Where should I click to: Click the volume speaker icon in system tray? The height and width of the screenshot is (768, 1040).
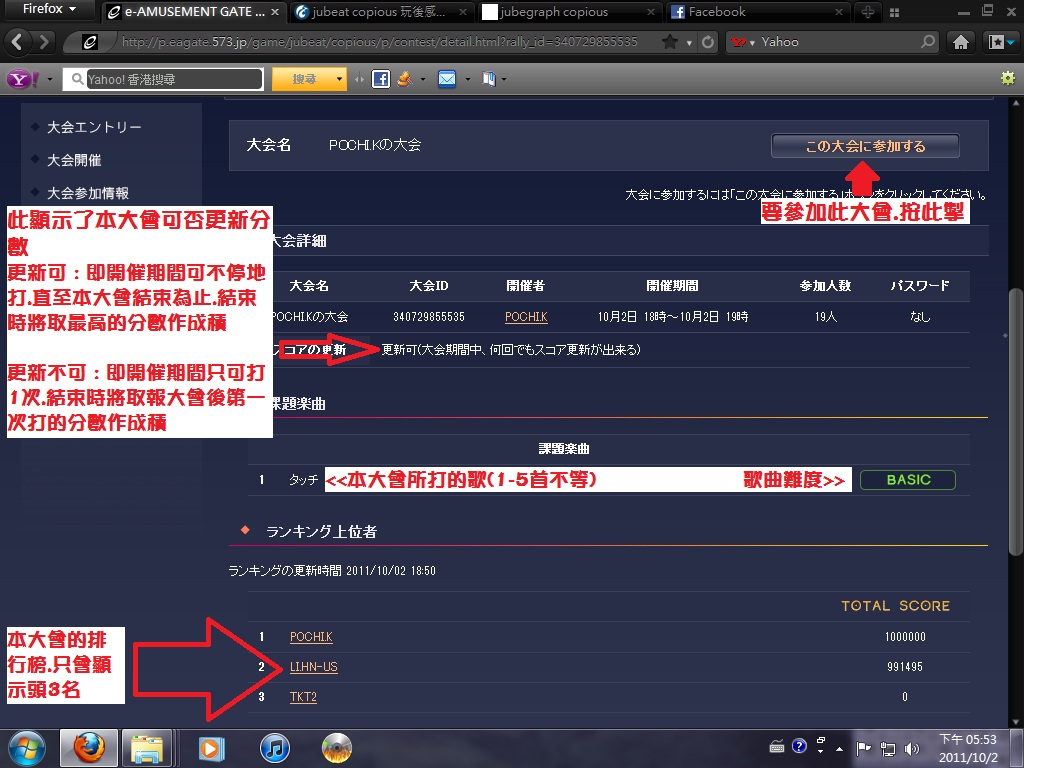coord(911,748)
